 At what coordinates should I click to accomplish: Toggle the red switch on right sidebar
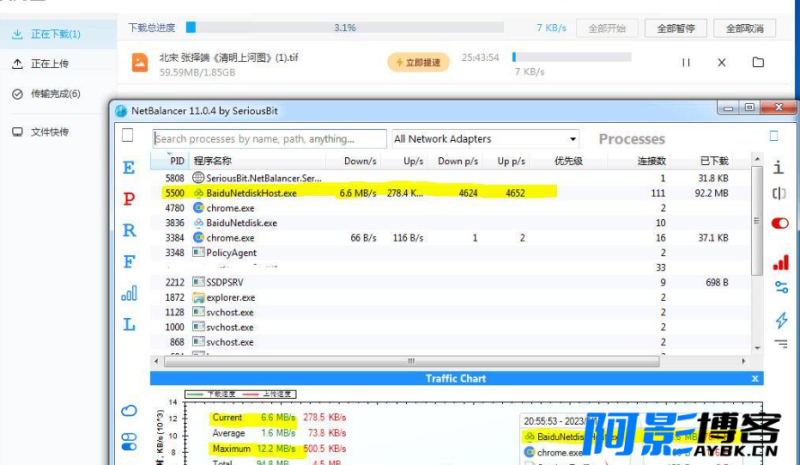pyautogui.click(x=780, y=223)
